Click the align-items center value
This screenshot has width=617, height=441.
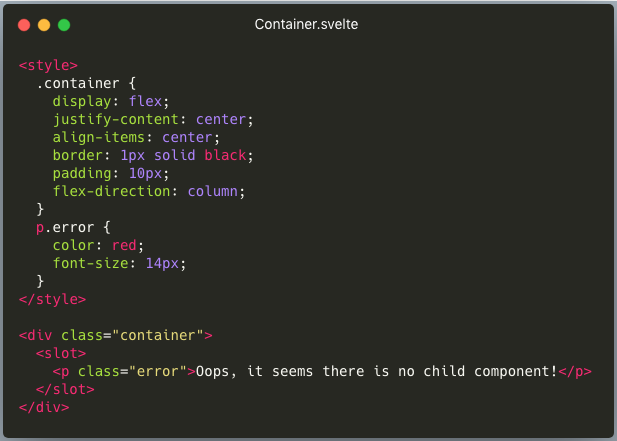[187, 137]
